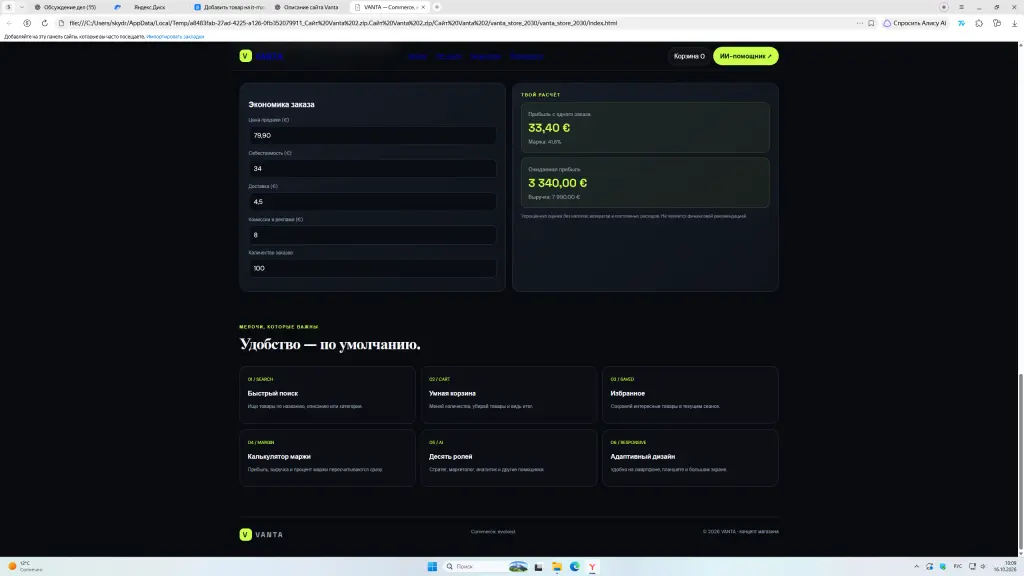
Task: Go back using the browser back arrow
Action: [x=9, y=23]
